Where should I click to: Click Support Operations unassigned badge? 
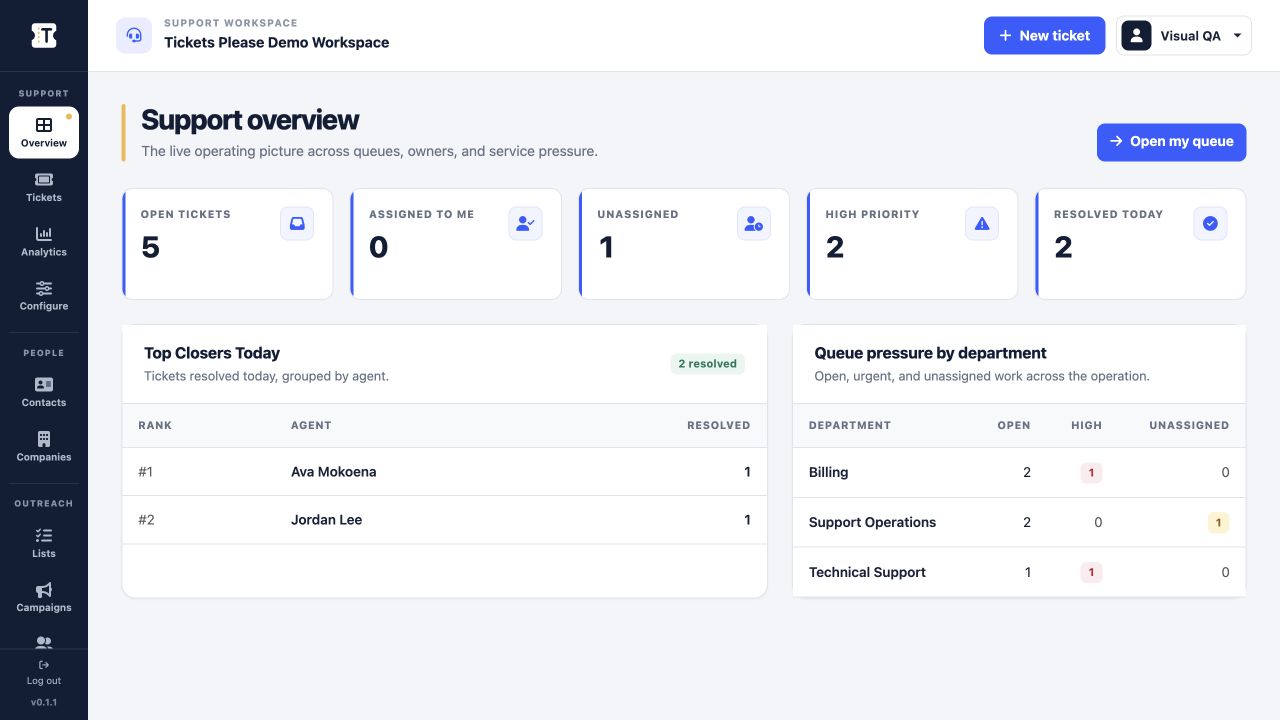[x=1218, y=522]
